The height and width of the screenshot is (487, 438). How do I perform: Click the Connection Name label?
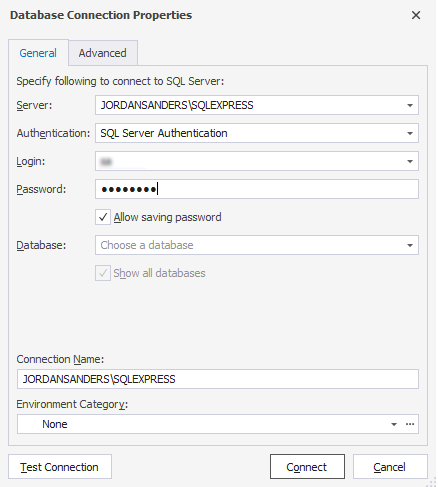tap(60, 359)
